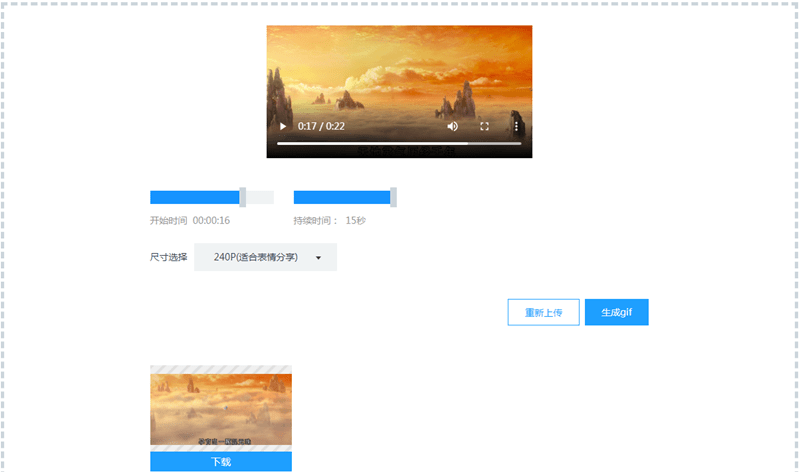Open the generated GIF thumbnail preview
800x472 pixels.
(221, 408)
